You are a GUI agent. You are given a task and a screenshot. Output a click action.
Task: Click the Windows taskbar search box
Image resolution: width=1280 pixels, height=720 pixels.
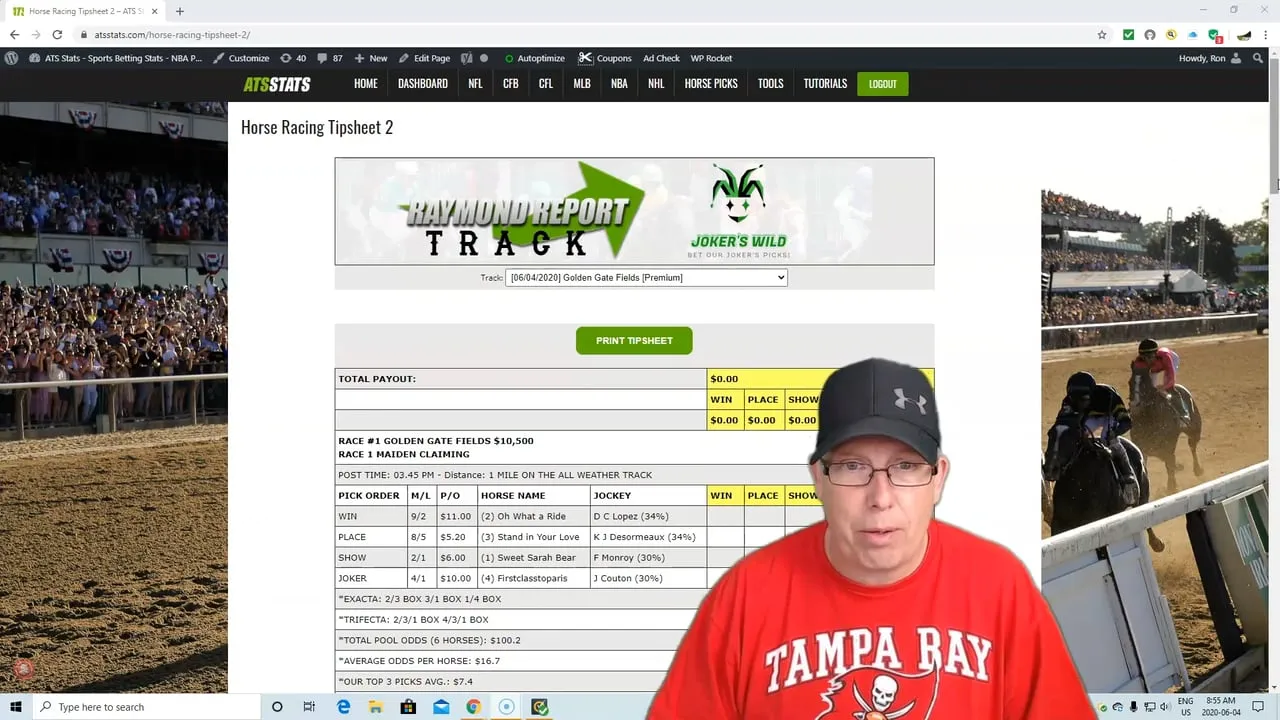tap(145, 707)
